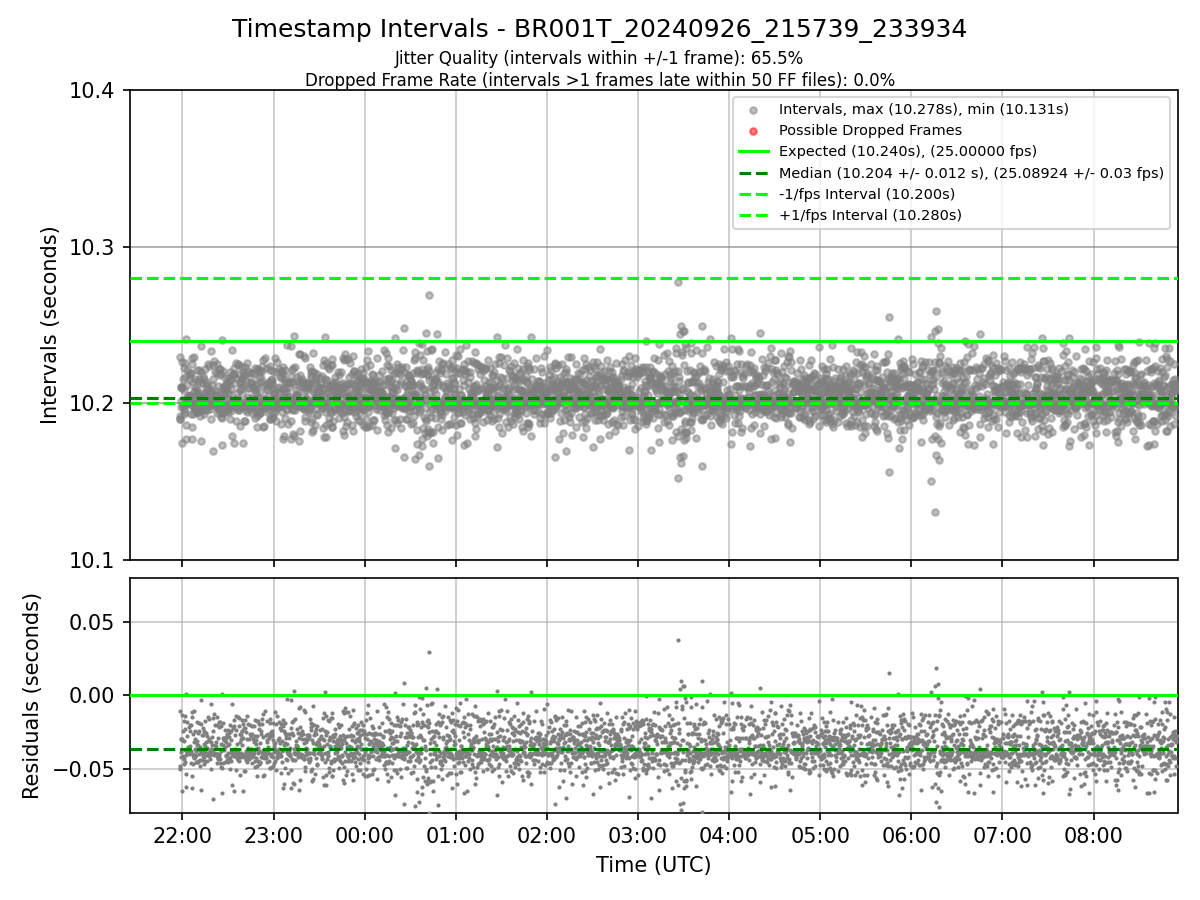Click the 06:00 time tick label

click(x=911, y=834)
